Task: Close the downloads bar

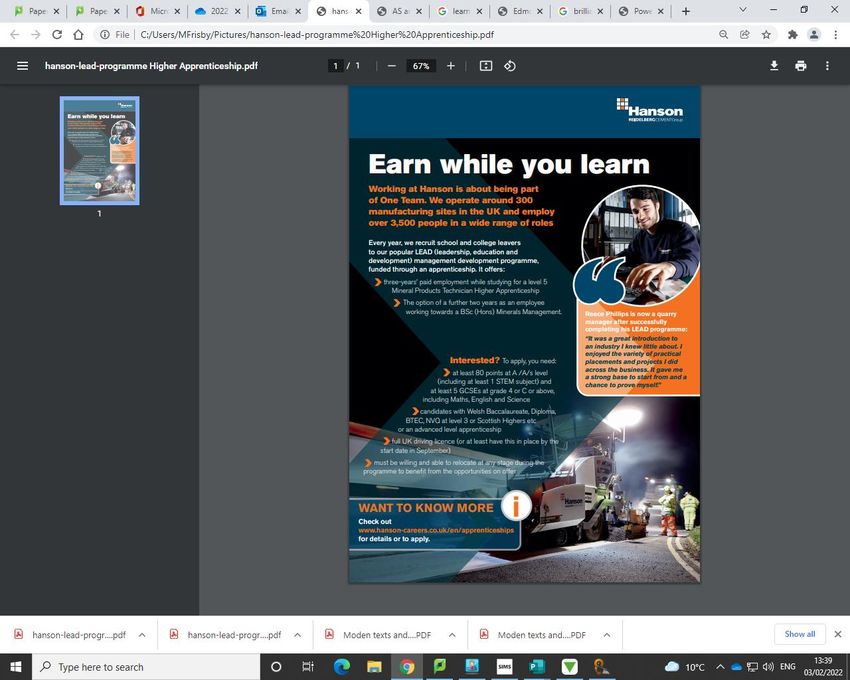Action: [838, 634]
